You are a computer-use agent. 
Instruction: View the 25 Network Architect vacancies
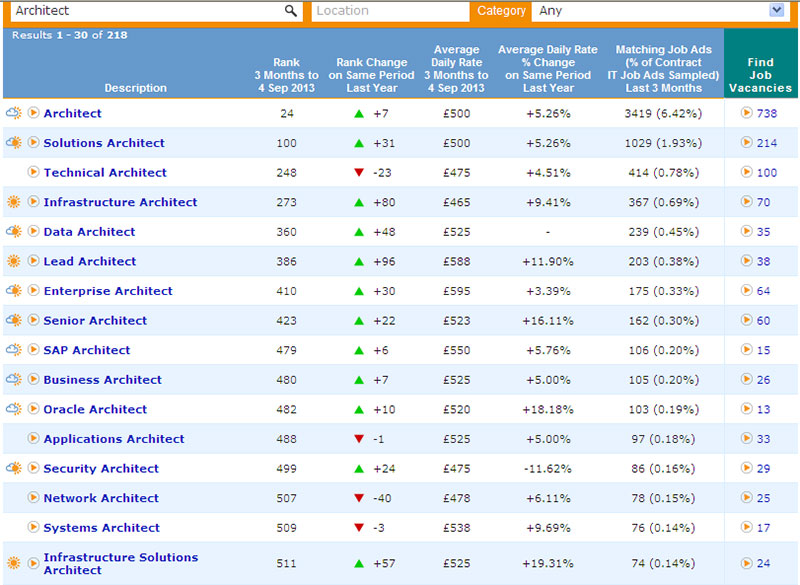click(x=763, y=498)
